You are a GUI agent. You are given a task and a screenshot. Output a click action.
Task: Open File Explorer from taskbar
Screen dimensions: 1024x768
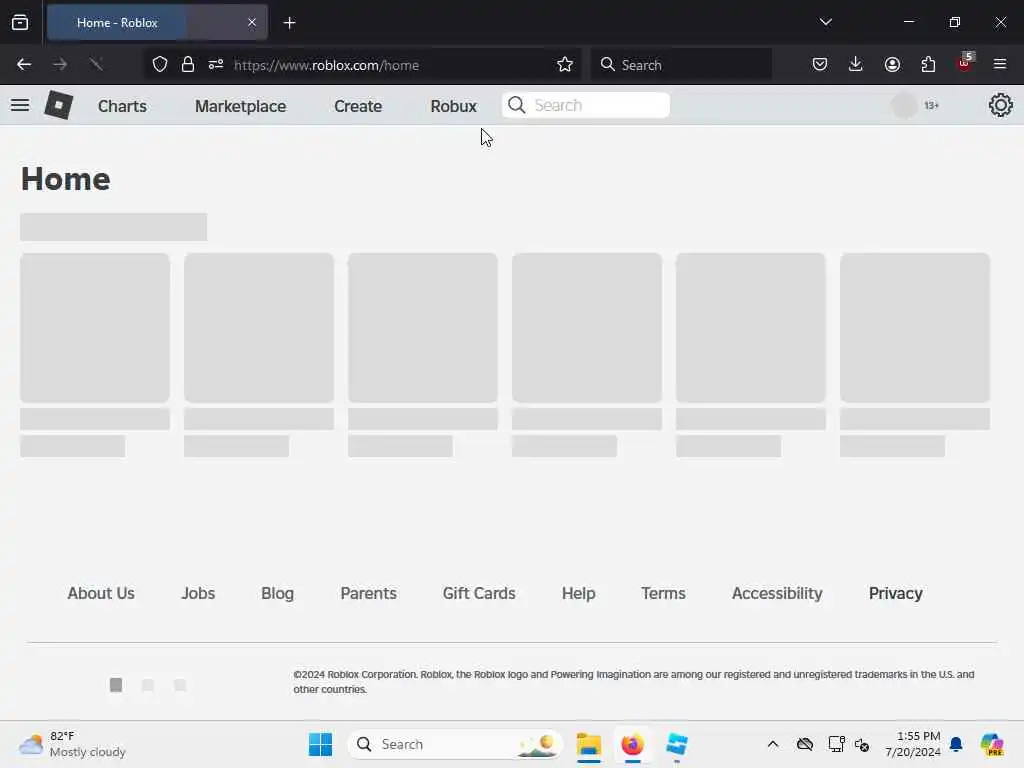[589, 744]
